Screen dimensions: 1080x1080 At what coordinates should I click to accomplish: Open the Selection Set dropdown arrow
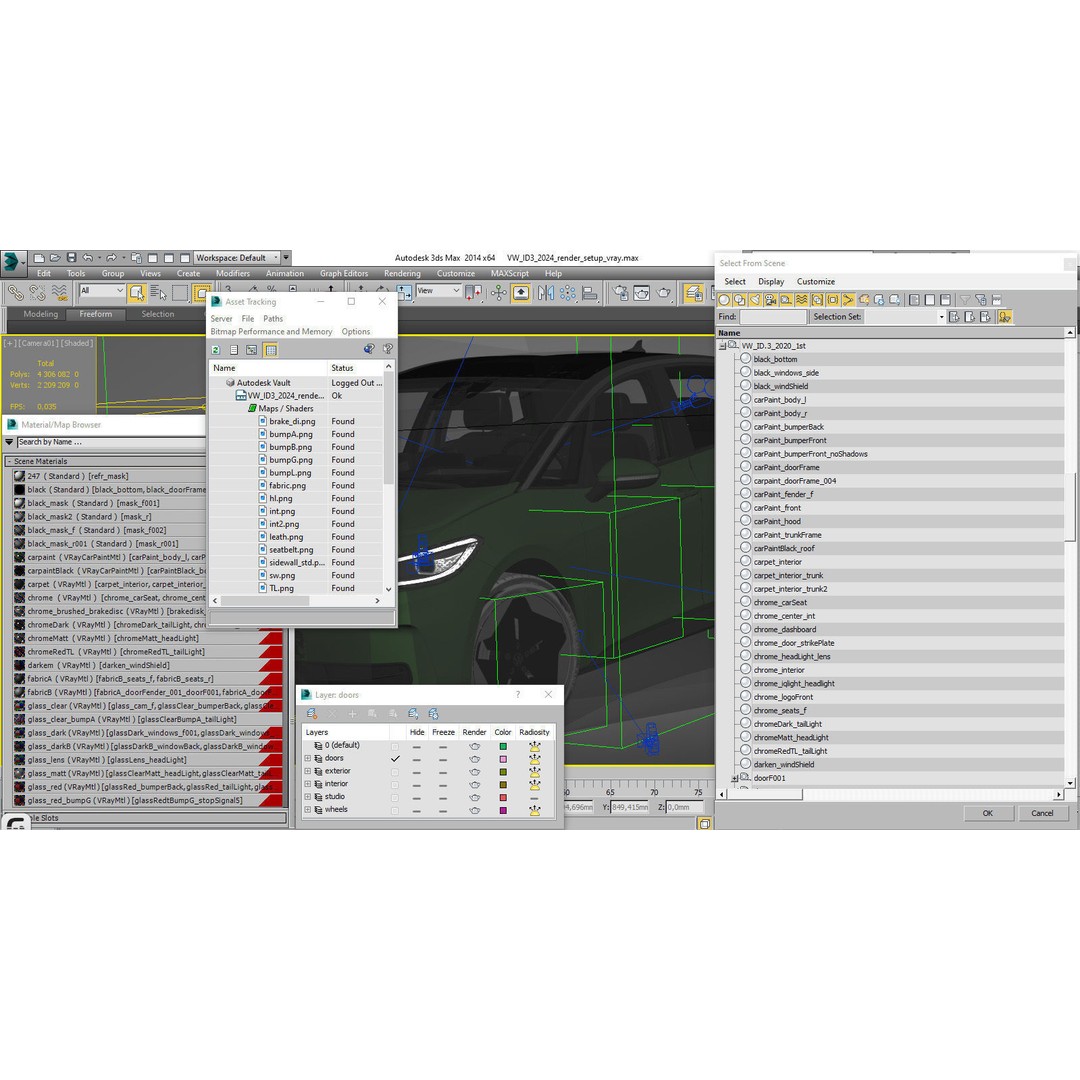pyautogui.click(x=941, y=317)
